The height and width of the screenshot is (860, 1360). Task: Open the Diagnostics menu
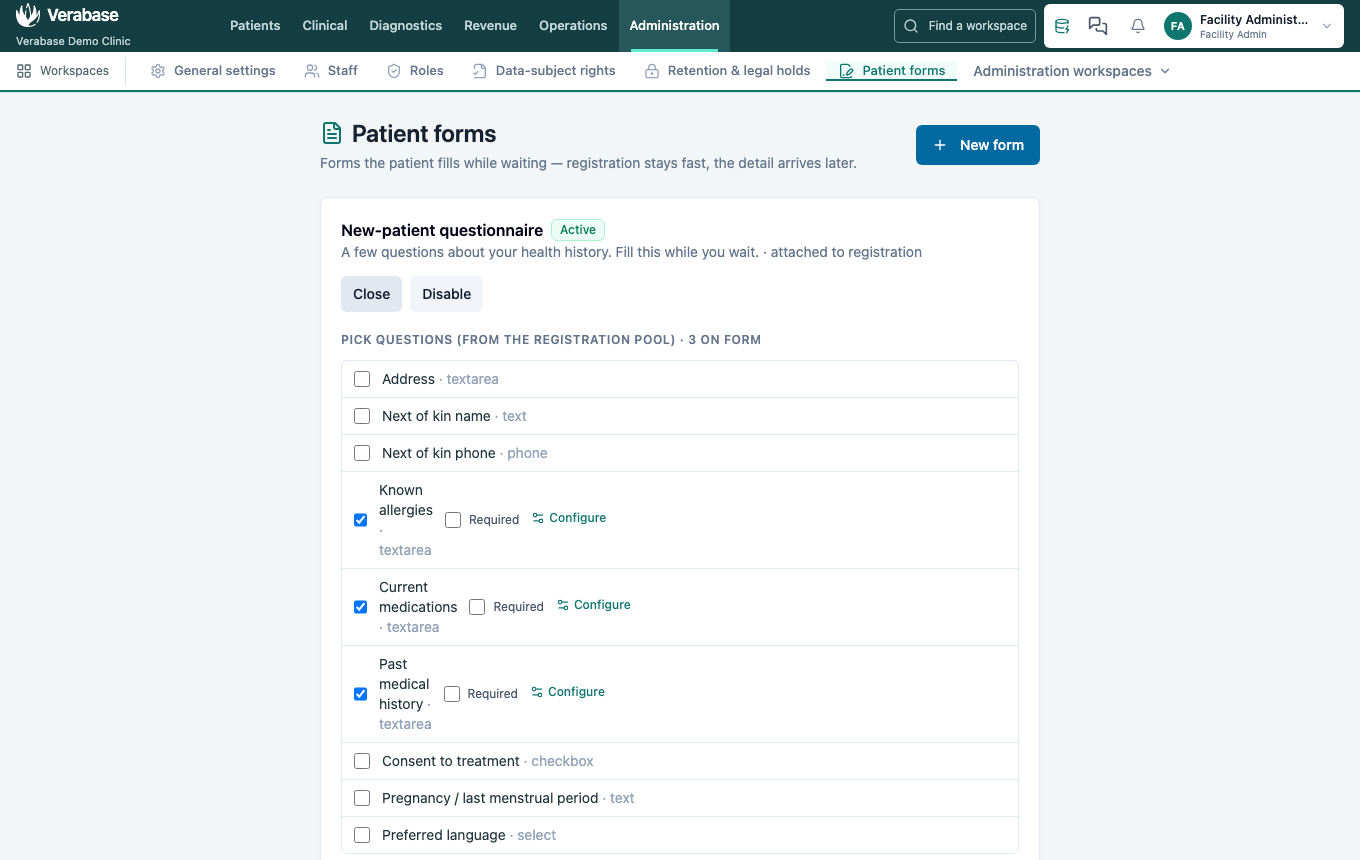click(405, 26)
